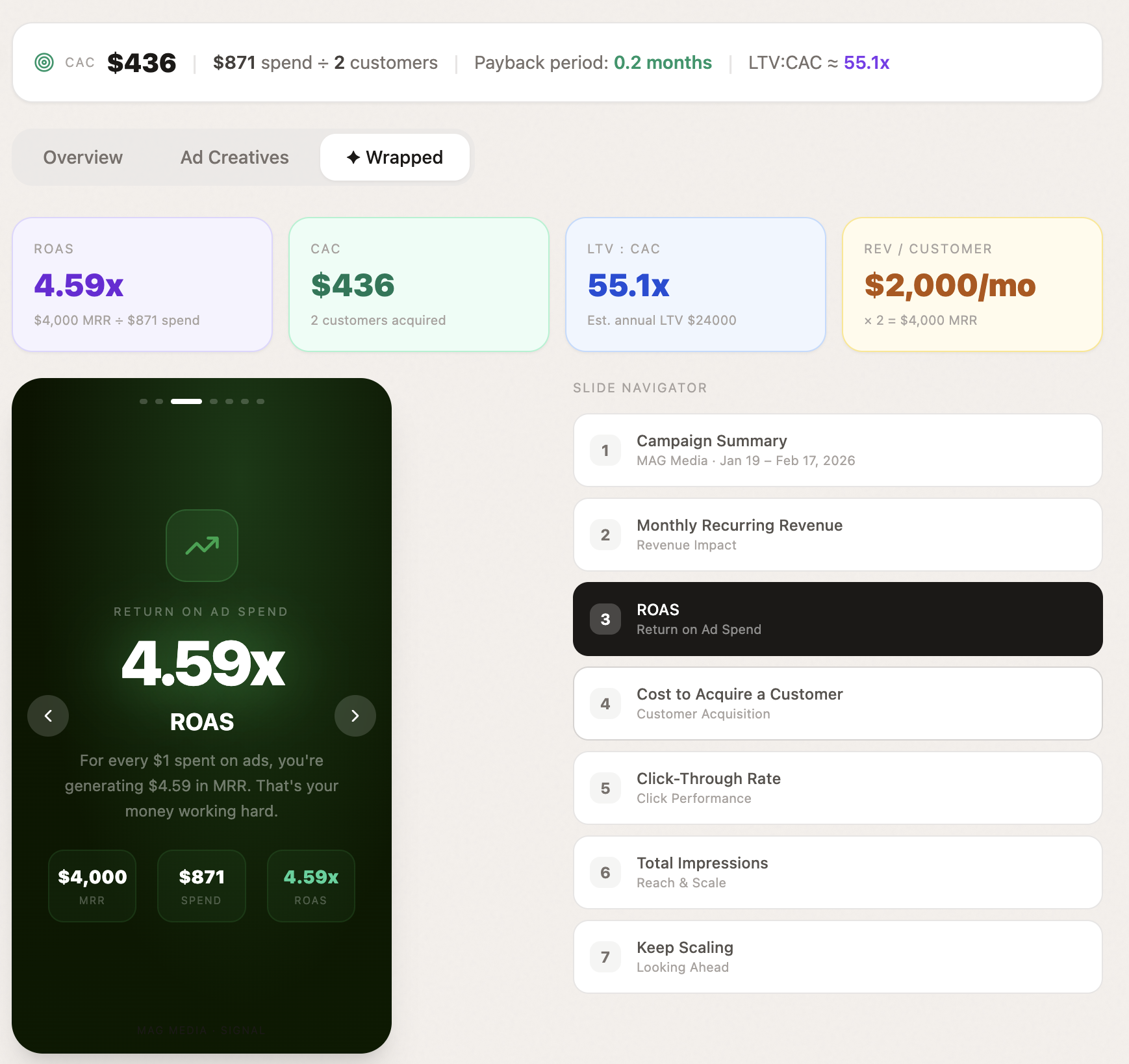The width and height of the screenshot is (1129, 1064).
Task: View the Click-Through Rate slide
Action: coord(837,788)
